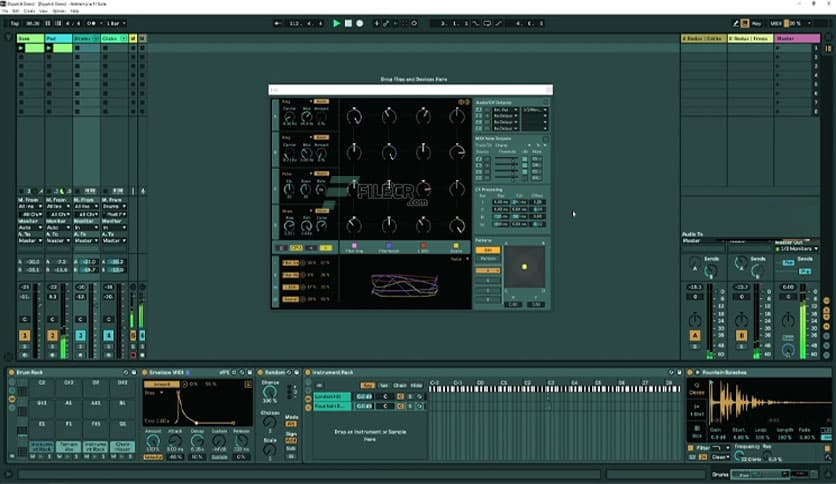Click the Tap tempo button
This screenshot has width=836, height=484.
coord(15,23)
